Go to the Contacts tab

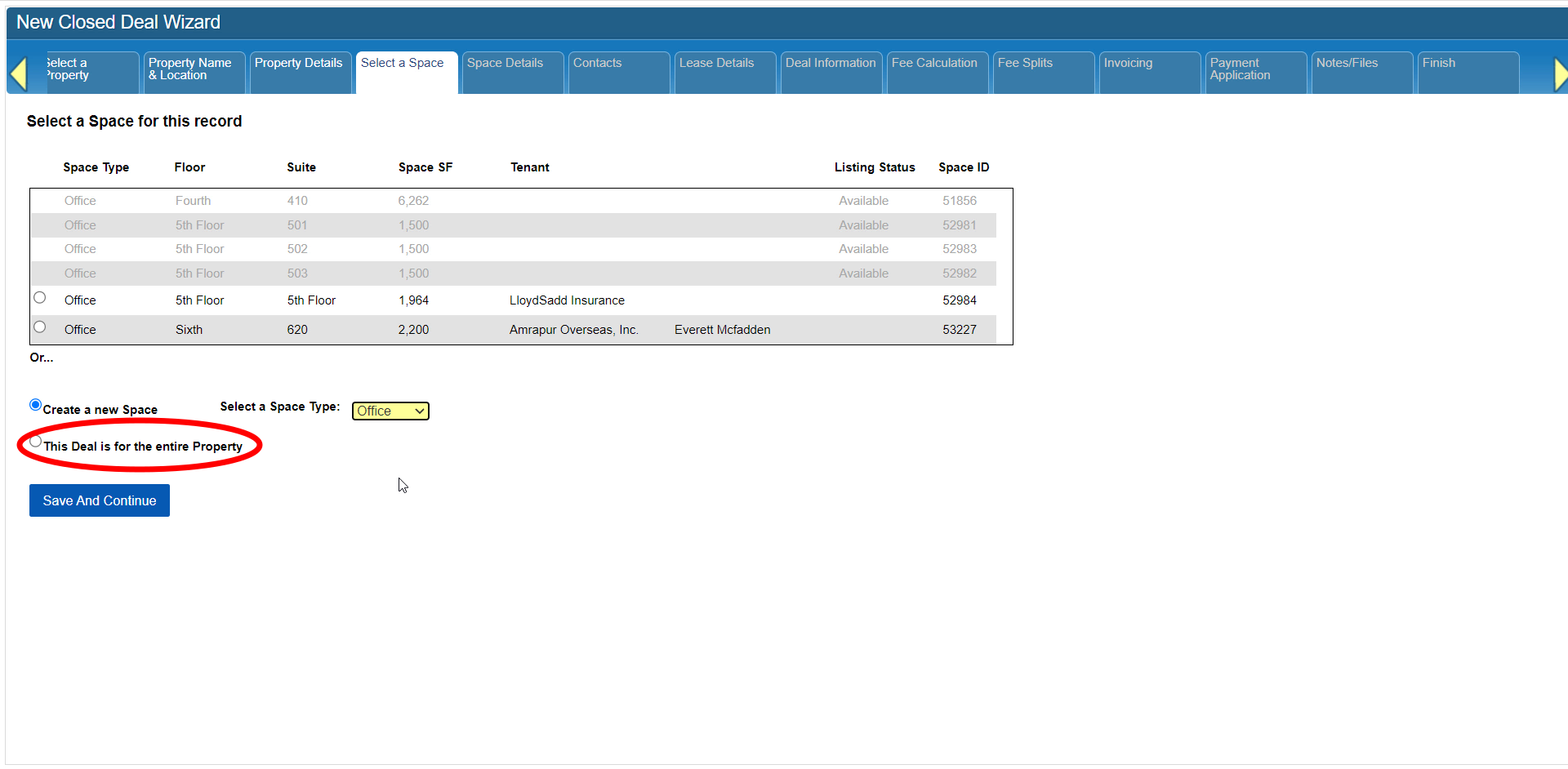(597, 64)
